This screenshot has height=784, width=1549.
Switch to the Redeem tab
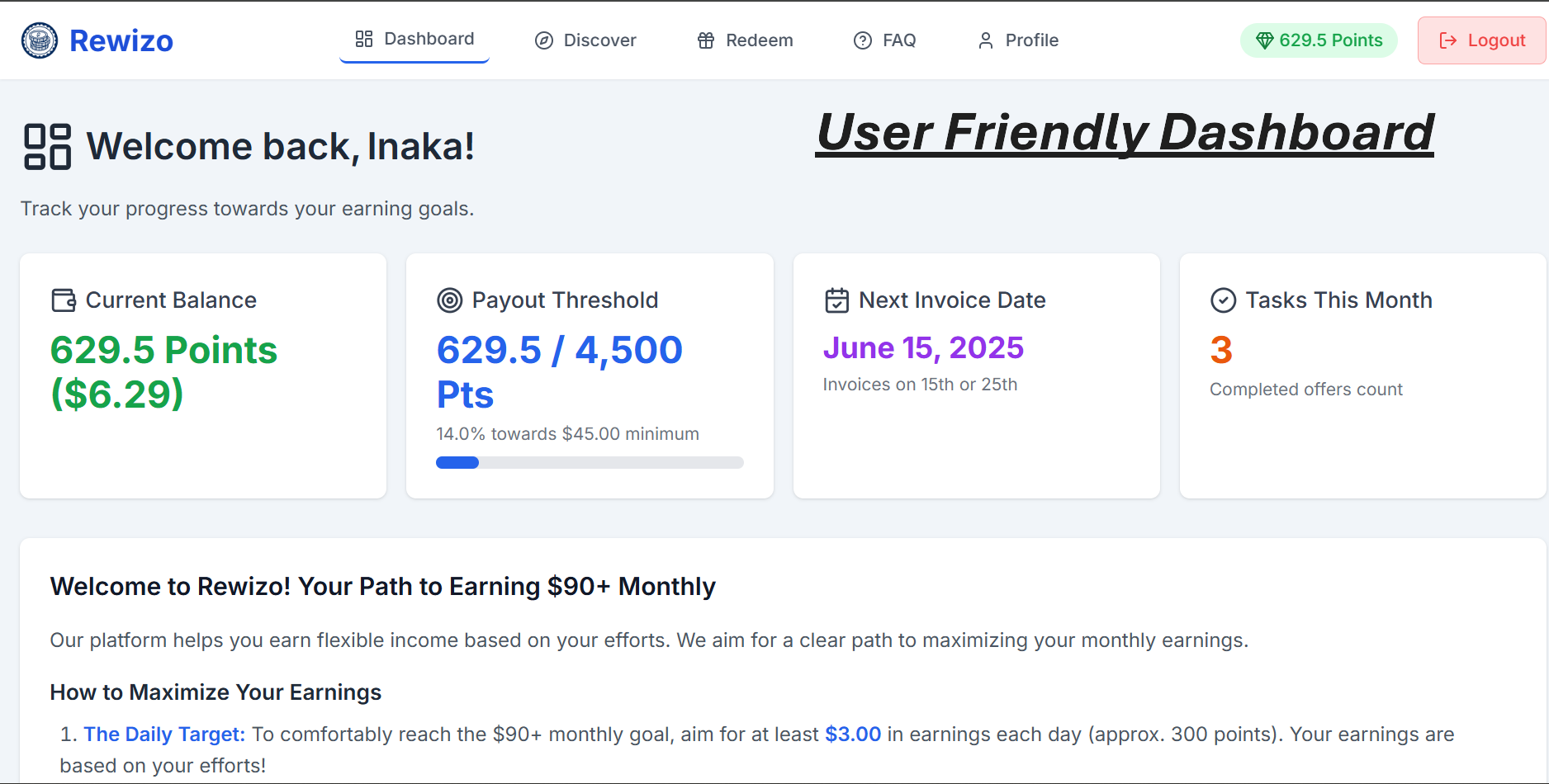[745, 40]
